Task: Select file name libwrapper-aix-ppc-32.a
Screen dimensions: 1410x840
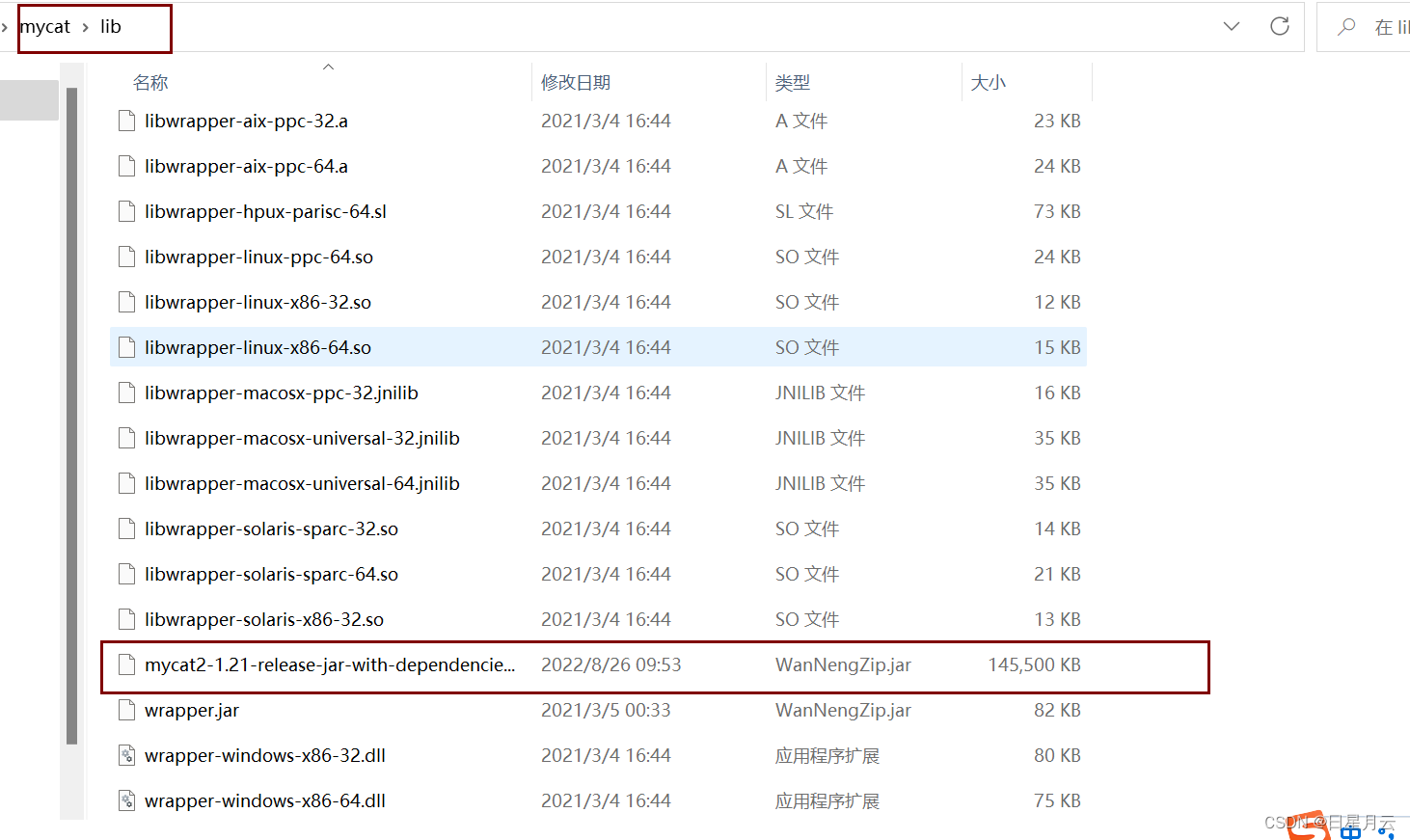Action: 246,121
